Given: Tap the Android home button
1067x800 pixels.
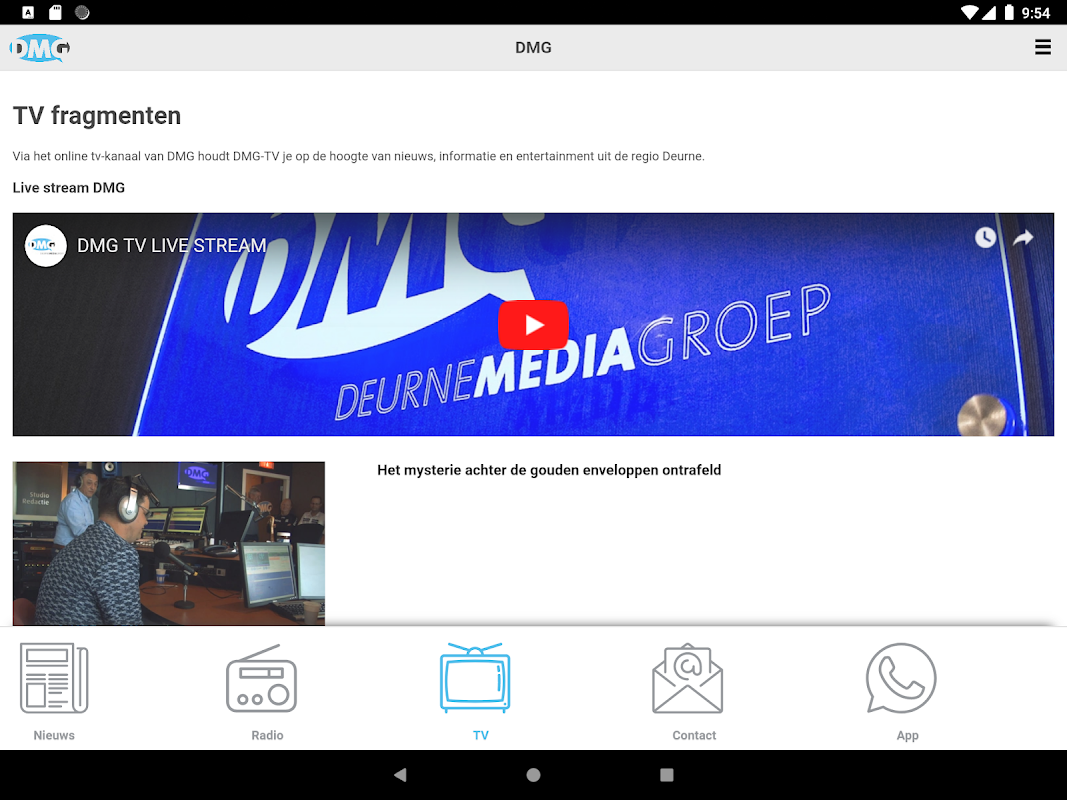Looking at the screenshot, I should (x=534, y=775).
